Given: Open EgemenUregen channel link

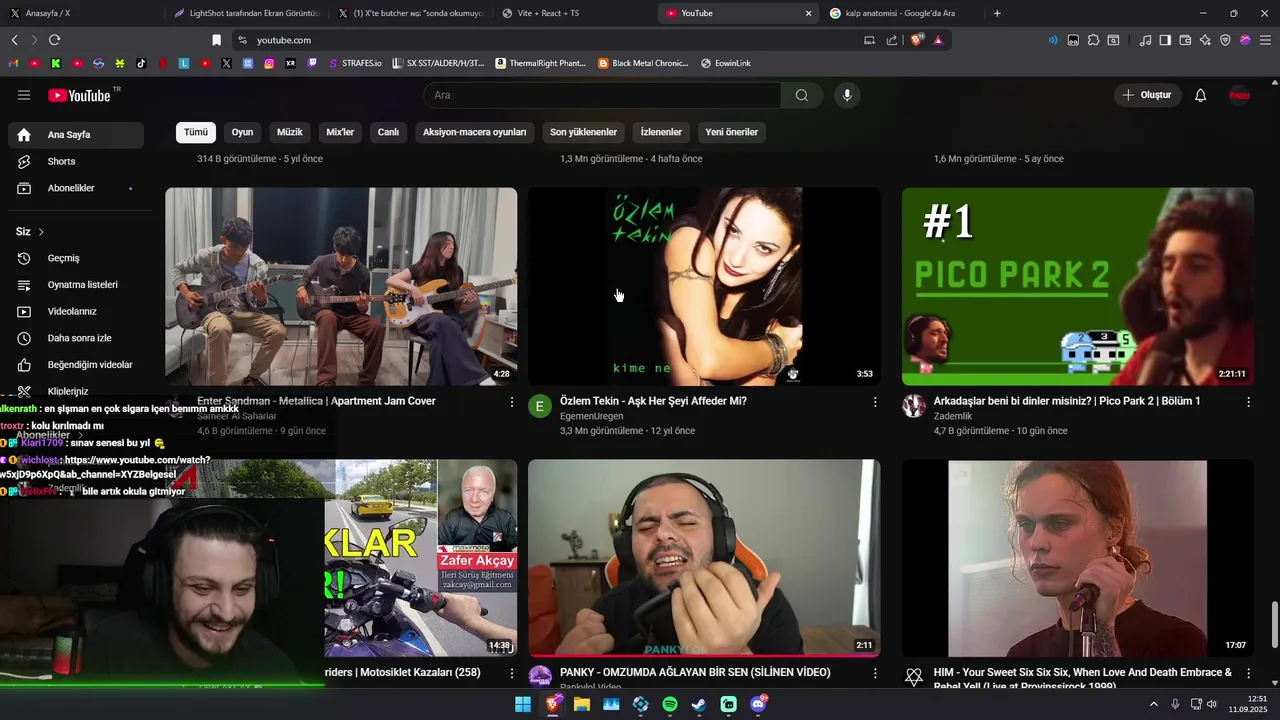Looking at the screenshot, I should point(591,416).
